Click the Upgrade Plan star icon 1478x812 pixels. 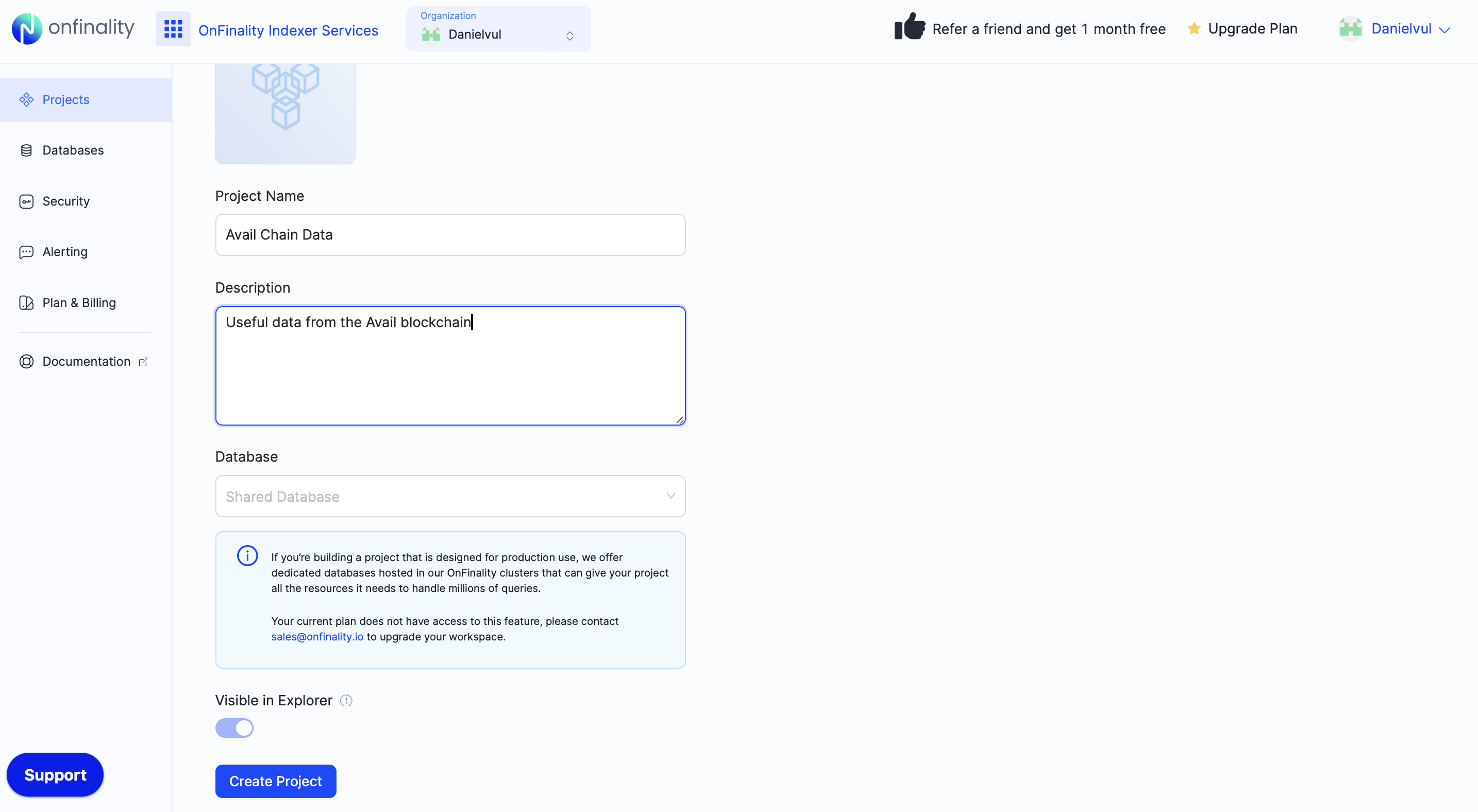[x=1194, y=28]
